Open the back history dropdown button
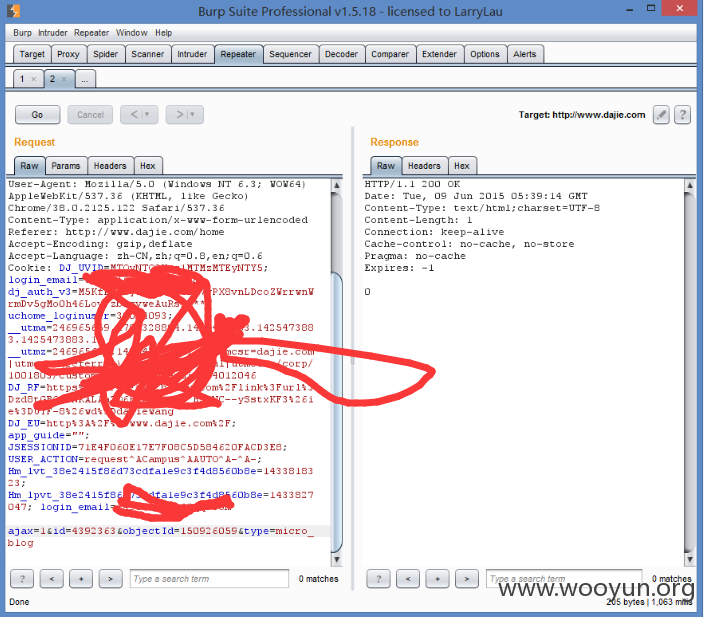704x617 pixels. [x=139, y=115]
